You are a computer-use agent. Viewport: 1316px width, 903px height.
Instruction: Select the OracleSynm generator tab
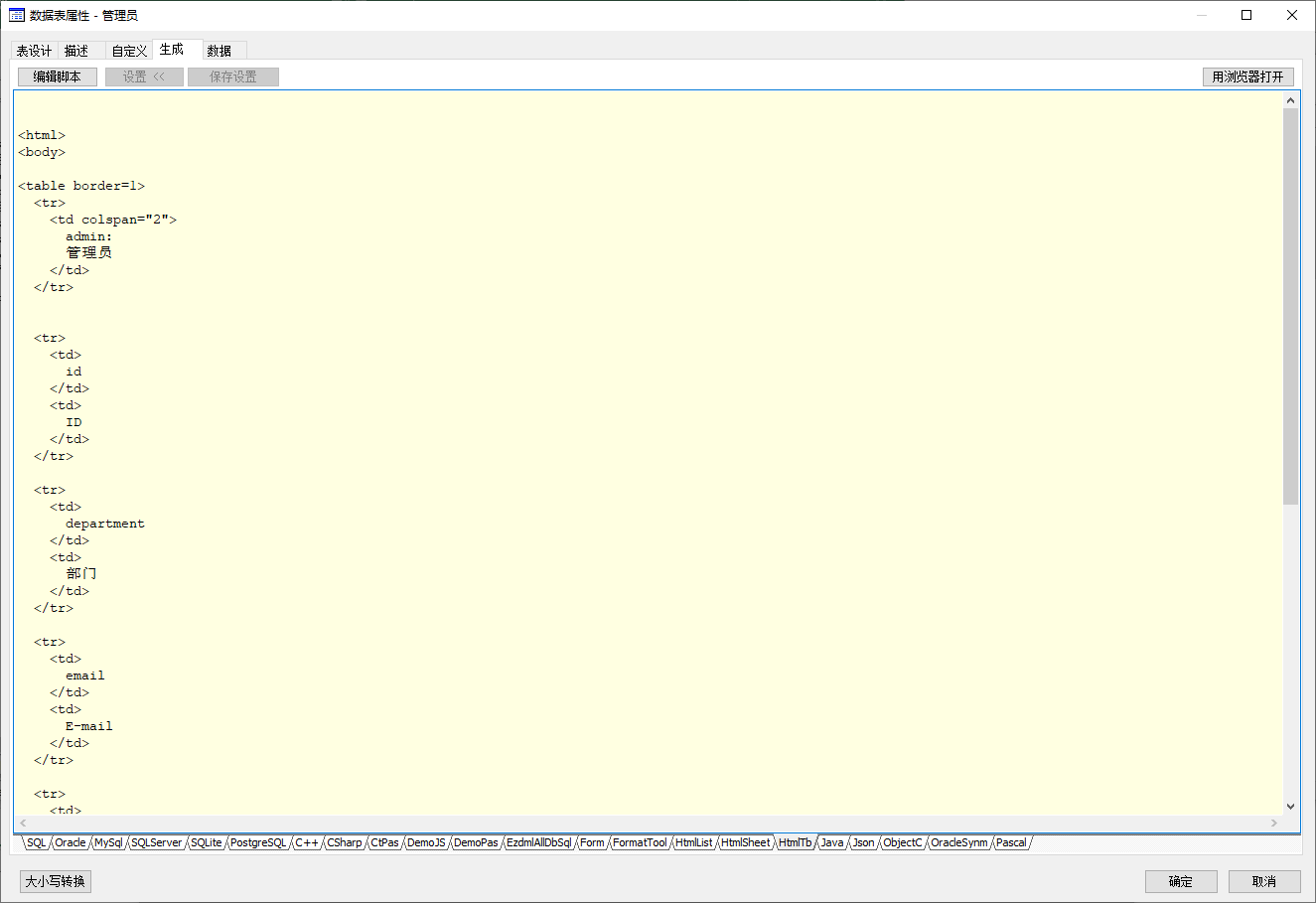click(x=959, y=842)
